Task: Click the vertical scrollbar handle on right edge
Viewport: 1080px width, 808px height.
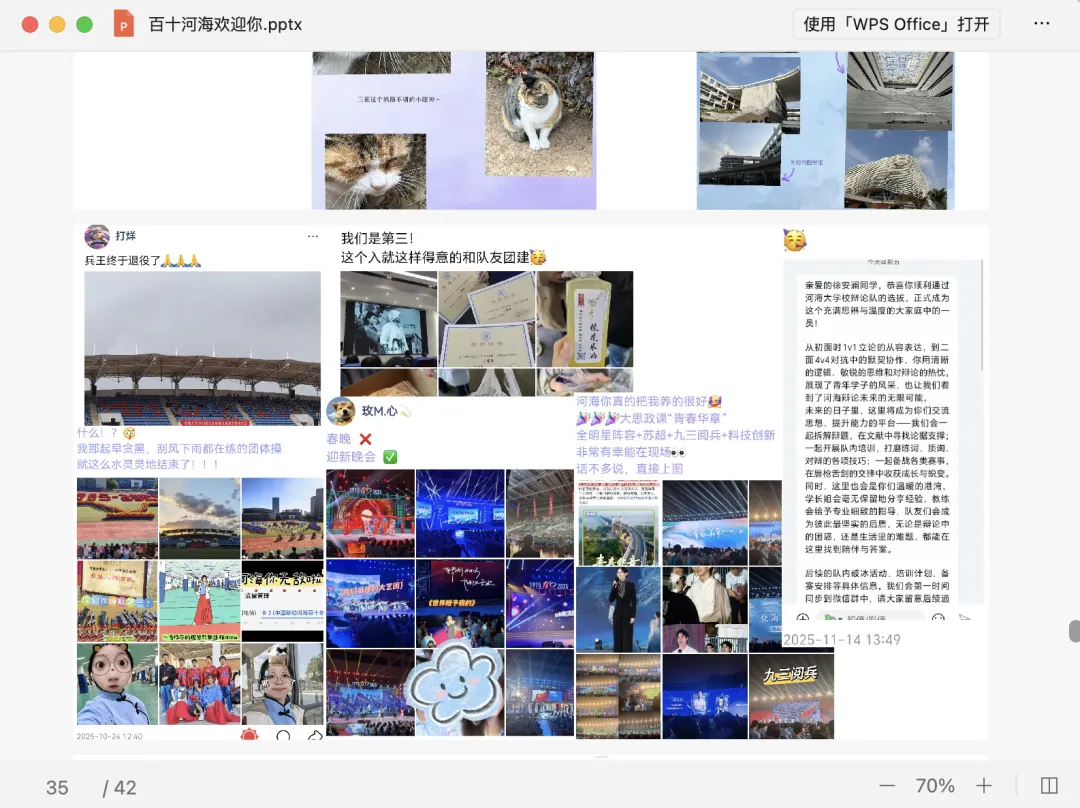Action: pos(1074,631)
